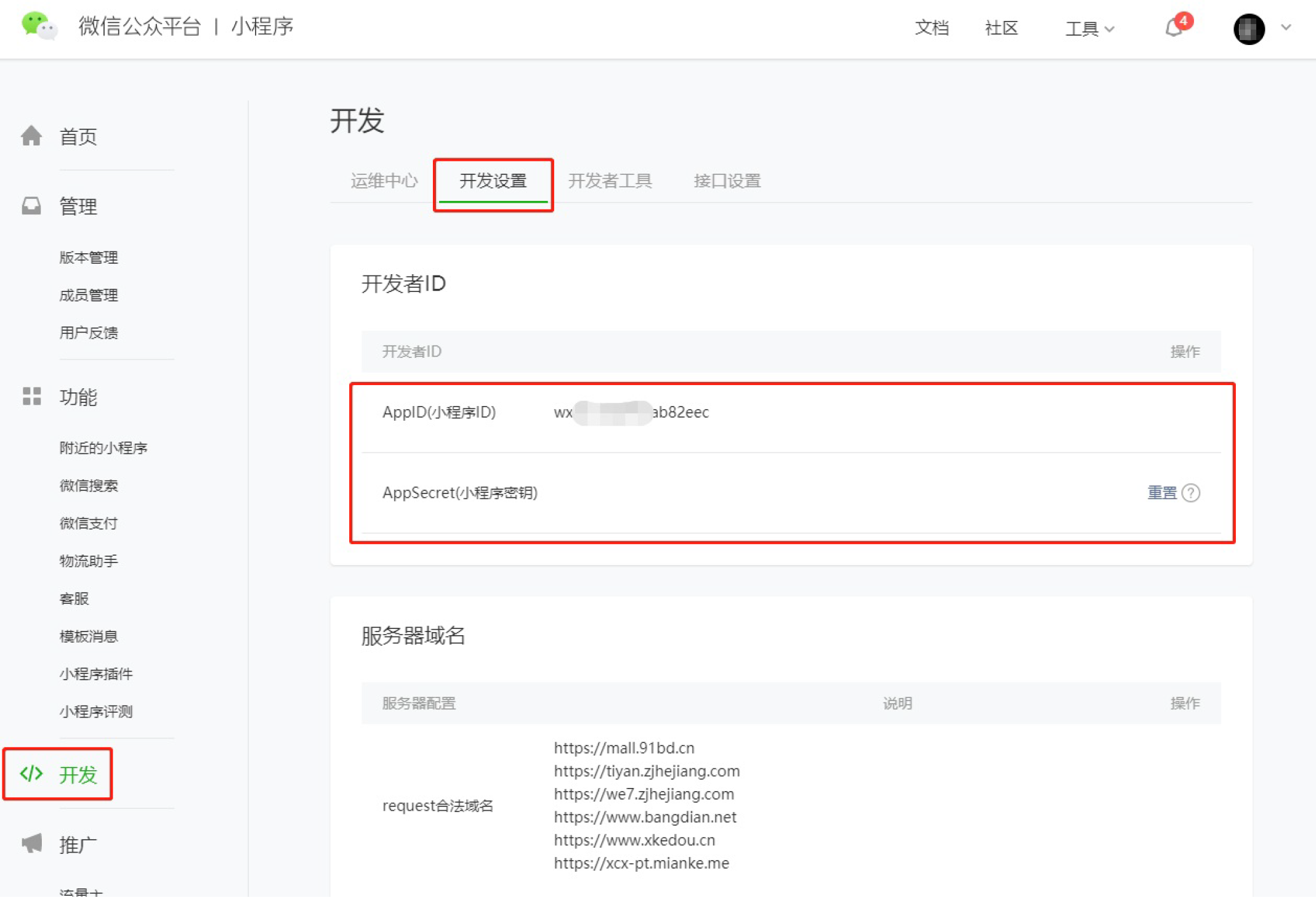1316x897 pixels.
Task: Click the home icon beside 首页
Action: (31, 136)
